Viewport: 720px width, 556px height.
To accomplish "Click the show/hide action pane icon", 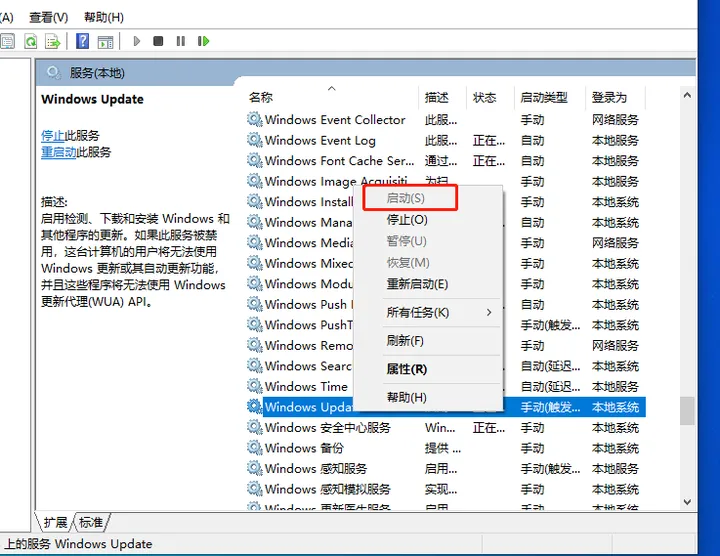I will pos(106,42).
